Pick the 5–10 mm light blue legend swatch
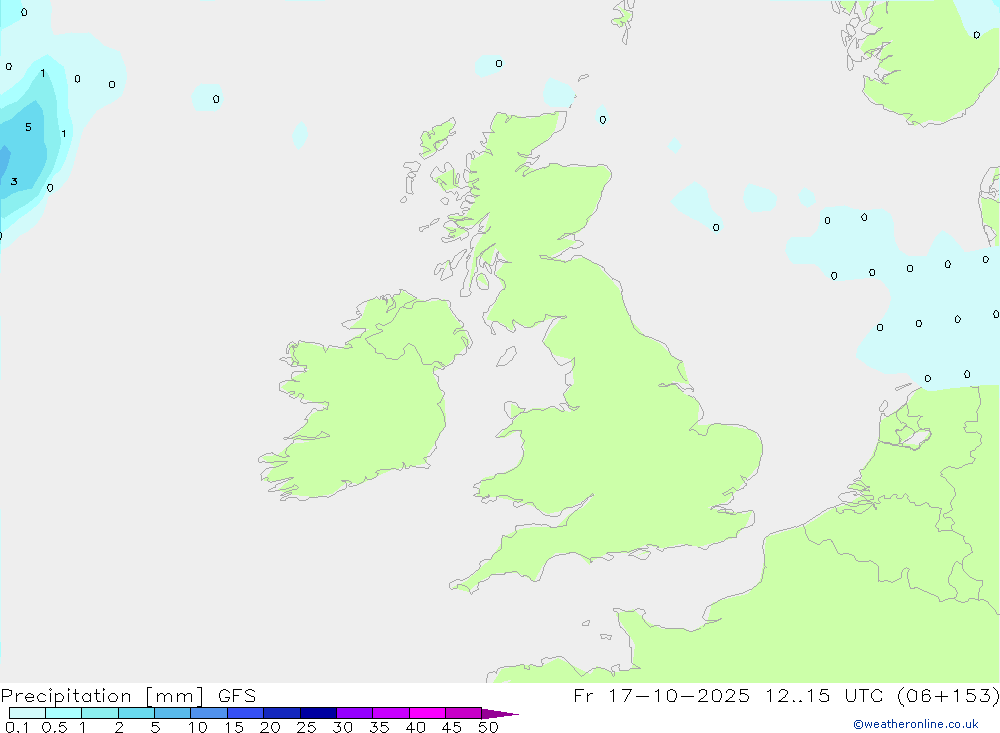This screenshot has width=1000, height=733. [173, 713]
